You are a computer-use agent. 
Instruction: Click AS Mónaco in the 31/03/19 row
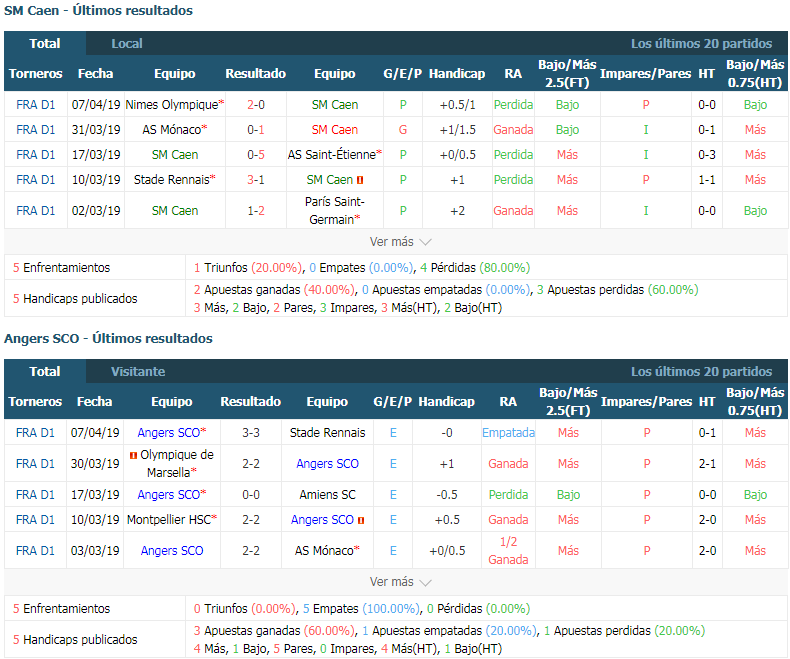coord(172,130)
